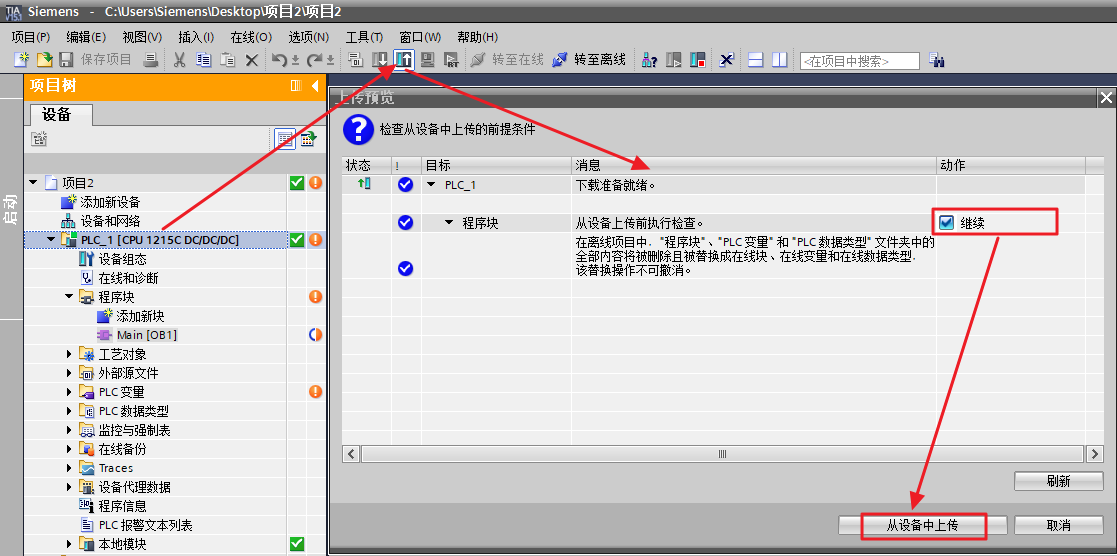The width and height of the screenshot is (1117, 556).
Task: Expand the 在线备份 folder
Action: pyautogui.click(x=69, y=449)
